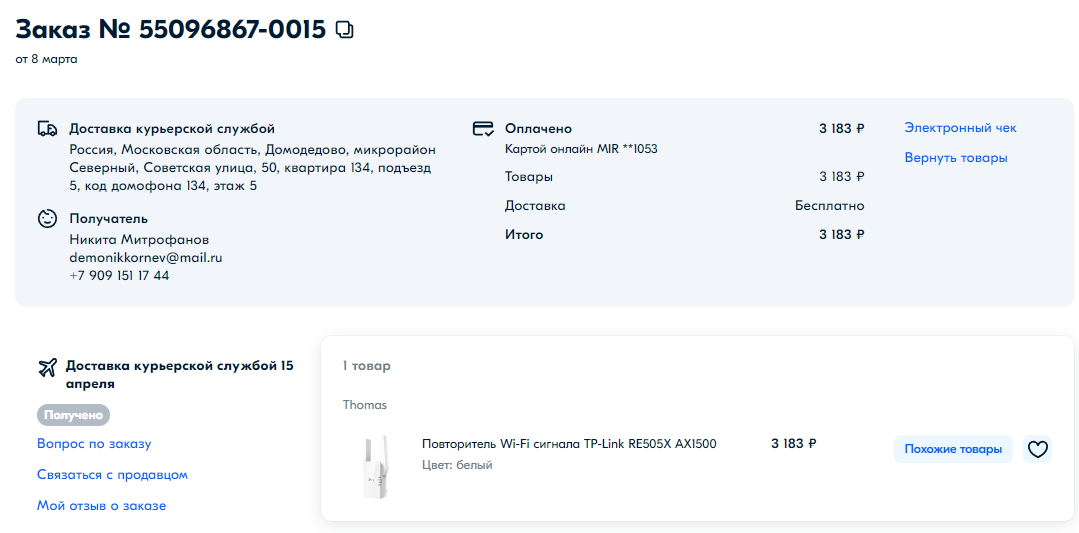1079x533 pixels.
Task: Click the order number heading
Action: 170,30
